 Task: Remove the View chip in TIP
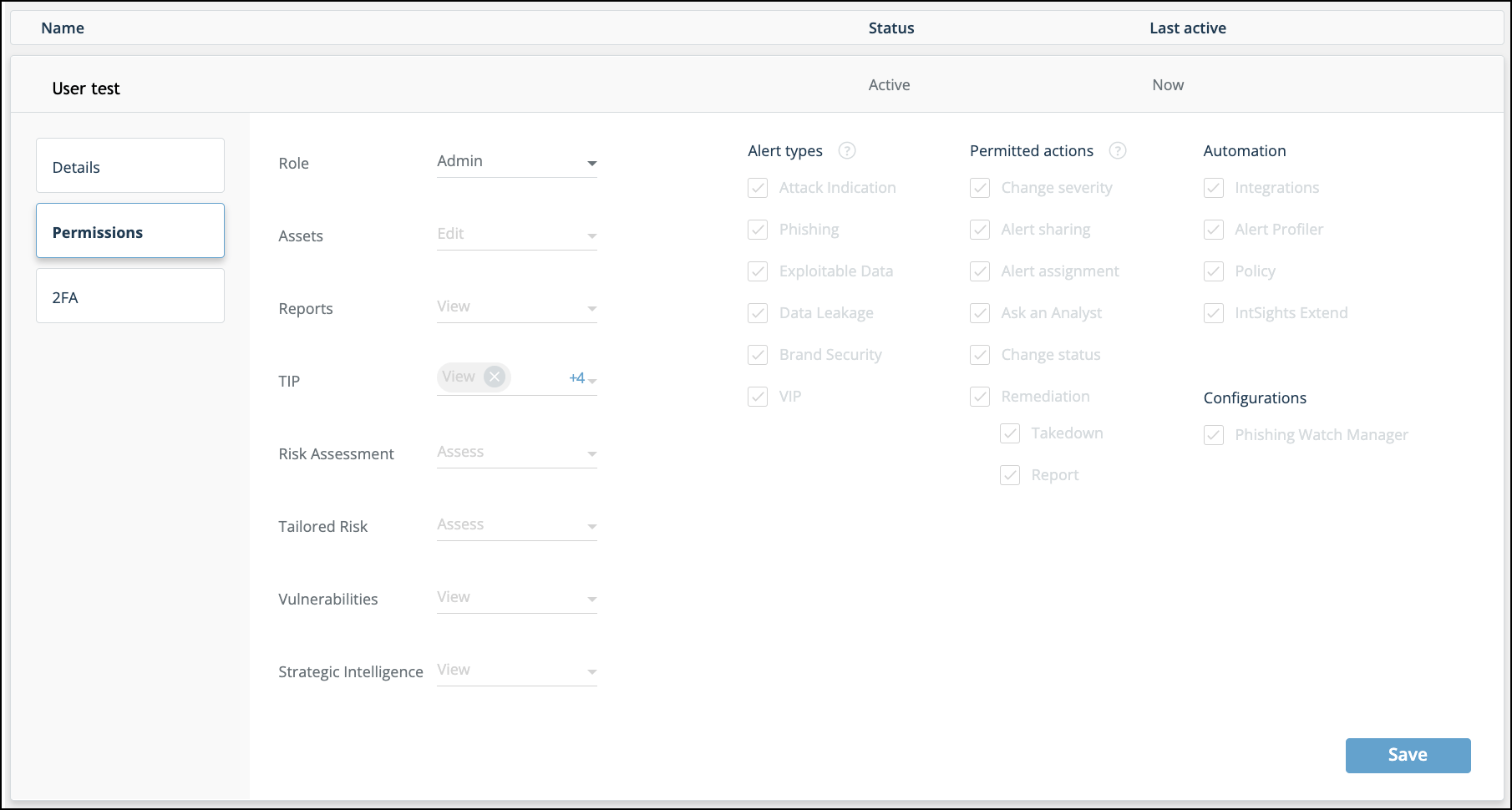pos(495,377)
